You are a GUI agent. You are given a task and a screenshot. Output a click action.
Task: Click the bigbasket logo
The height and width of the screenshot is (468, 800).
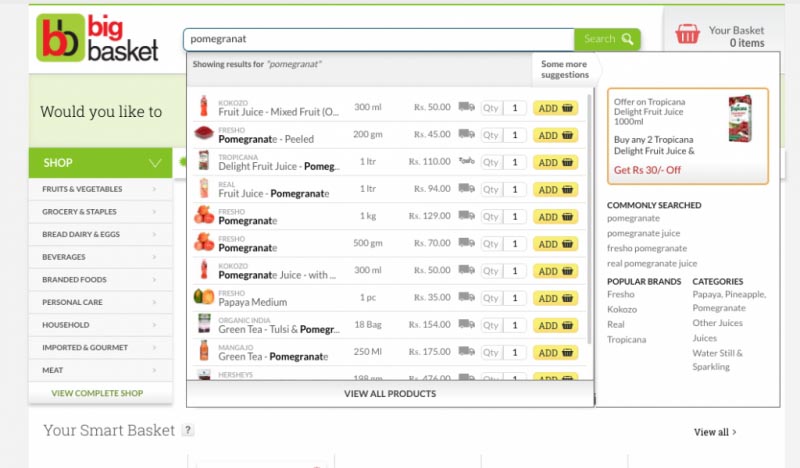click(x=97, y=39)
